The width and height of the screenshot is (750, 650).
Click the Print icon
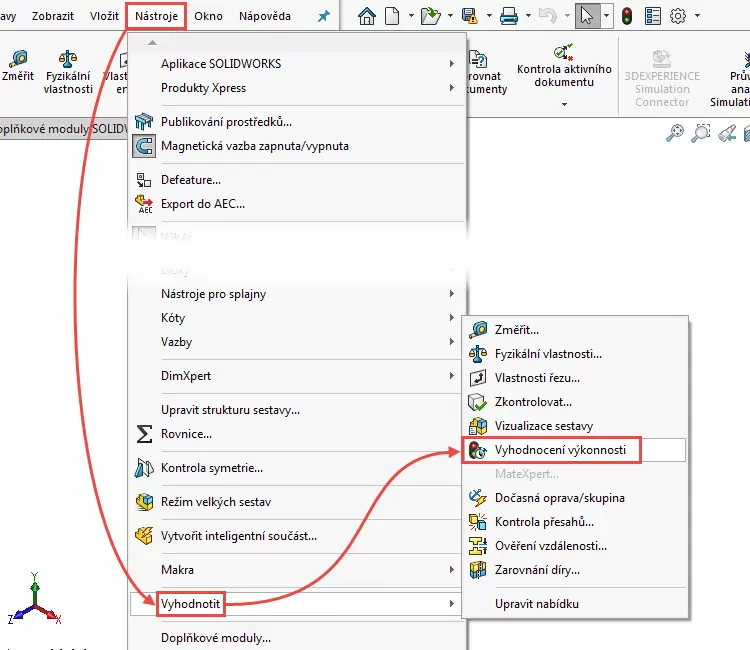pyautogui.click(x=509, y=16)
